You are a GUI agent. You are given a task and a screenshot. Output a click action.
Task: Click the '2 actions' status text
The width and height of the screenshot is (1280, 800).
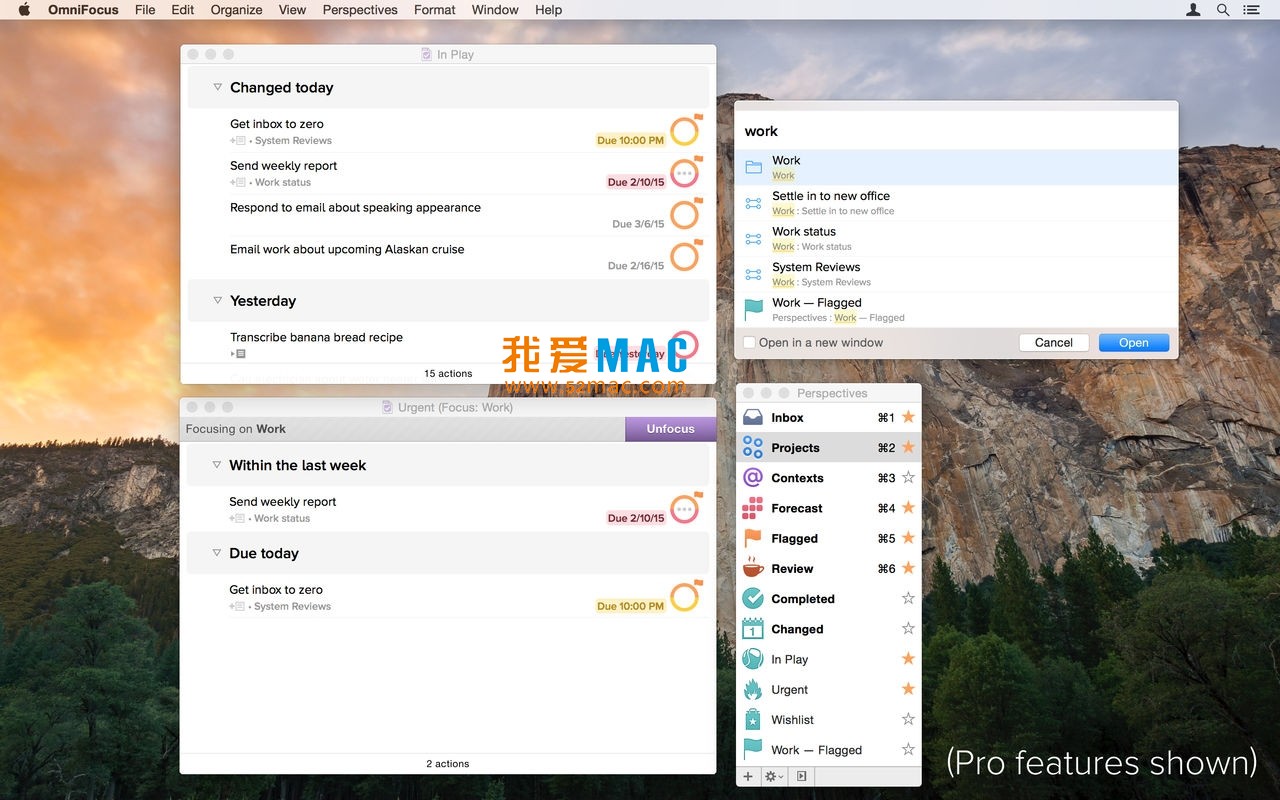click(x=448, y=764)
